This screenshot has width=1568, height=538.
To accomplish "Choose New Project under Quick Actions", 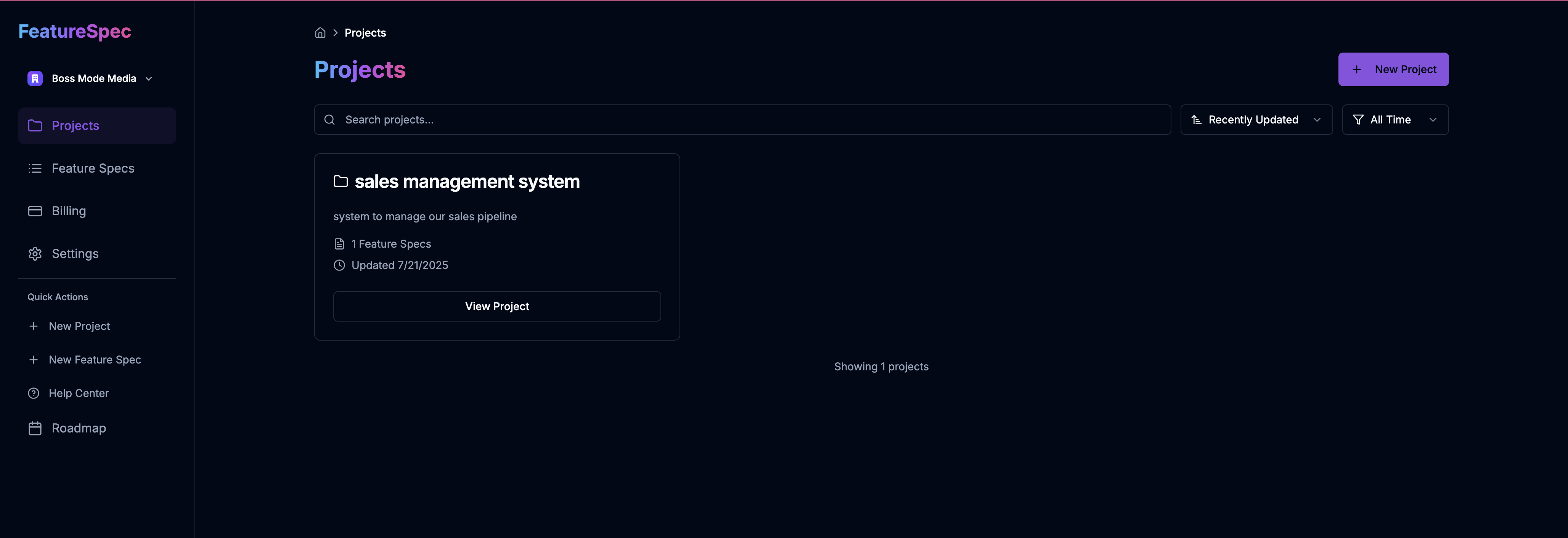I will point(79,327).
